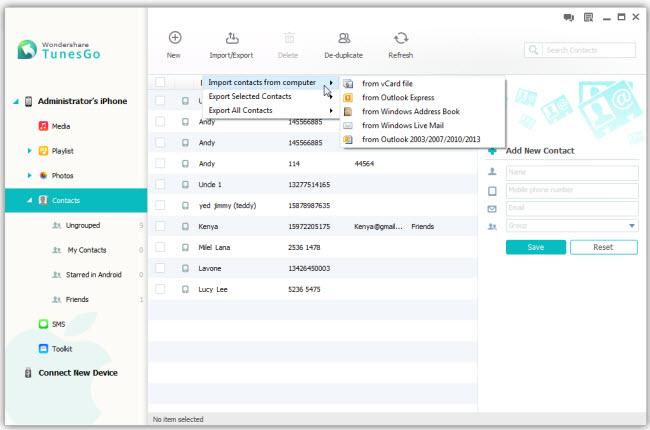Click the Windows Live Mail icon
650x430 pixels.
click(x=348, y=126)
